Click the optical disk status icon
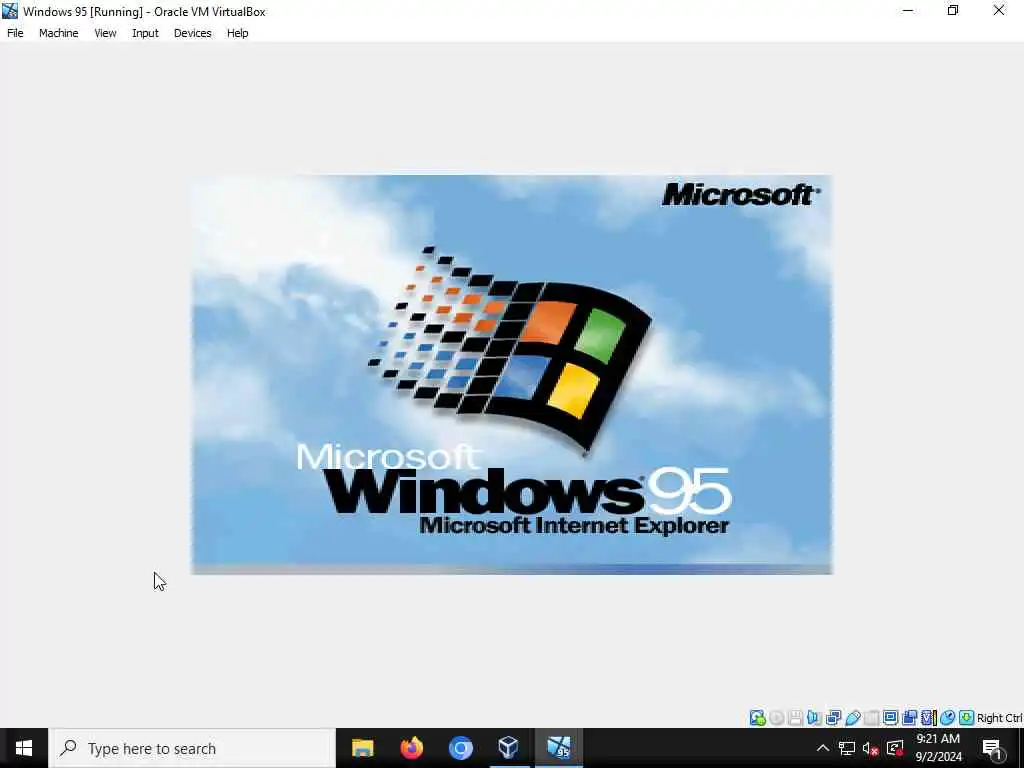The width and height of the screenshot is (1024, 768). click(776, 718)
